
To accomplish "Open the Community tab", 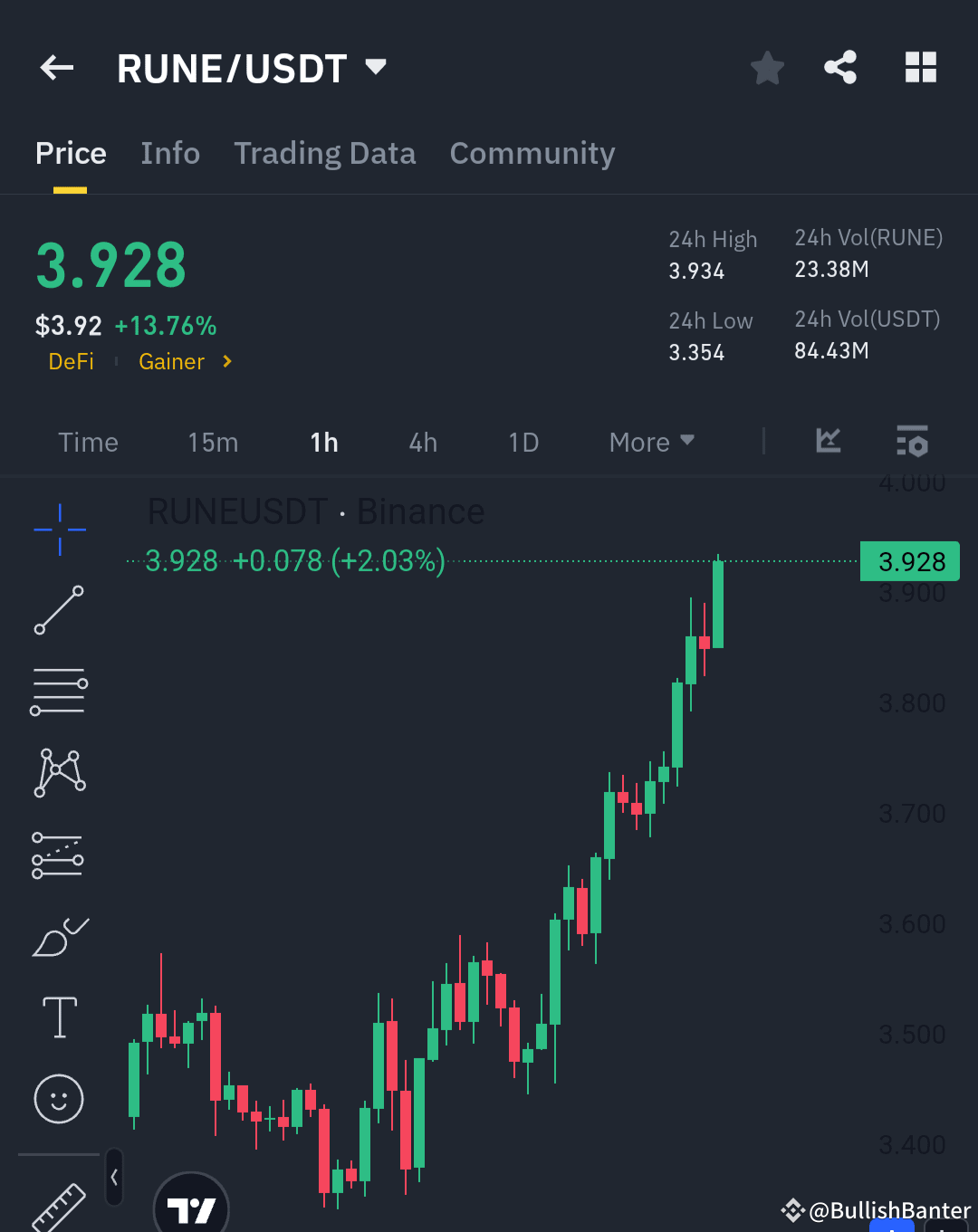I will click(532, 153).
